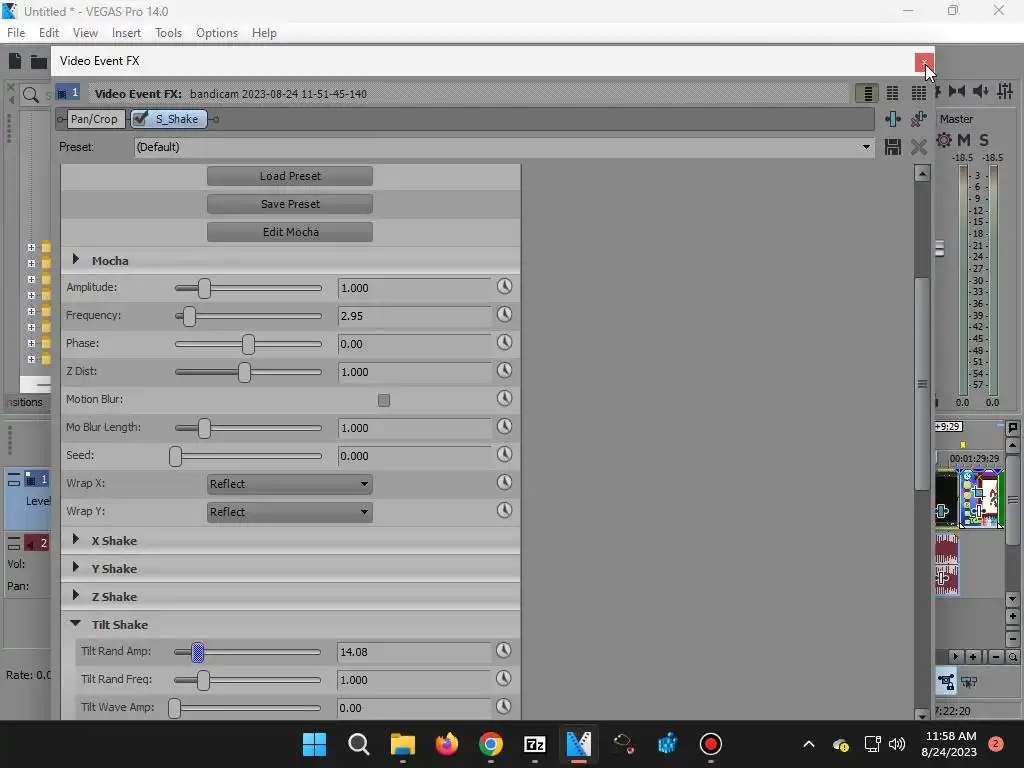Expand the Y Shake section
Screen dimensions: 1024x768
(76, 568)
